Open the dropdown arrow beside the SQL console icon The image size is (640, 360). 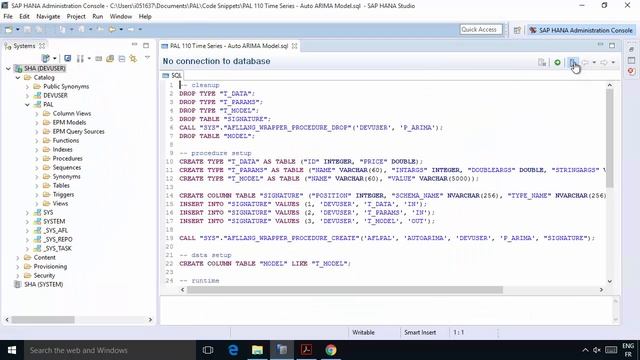coord(89,59)
